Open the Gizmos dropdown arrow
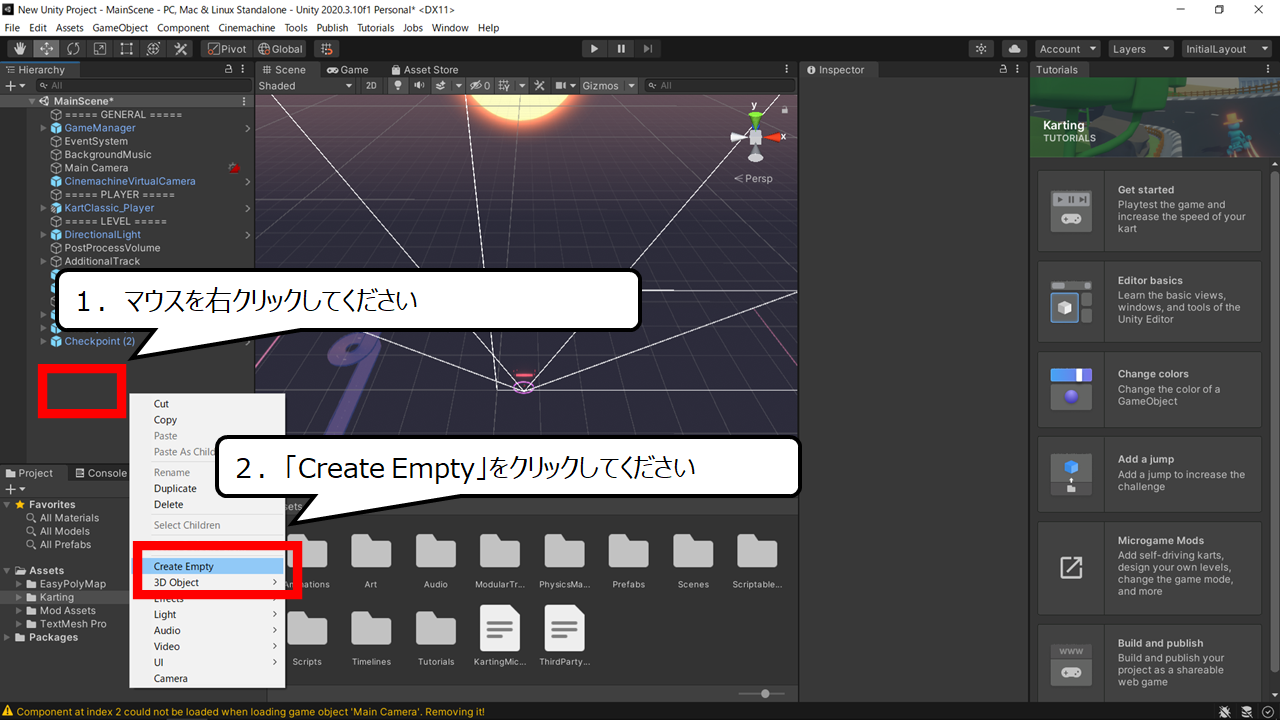Image resolution: width=1280 pixels, height=720 pixels. click(632, 86)
